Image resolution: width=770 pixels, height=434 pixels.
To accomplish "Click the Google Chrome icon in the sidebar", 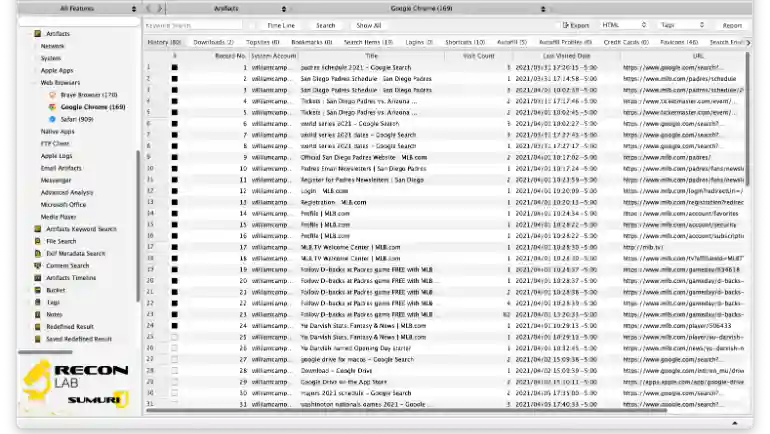I will [x=53, y=107].
